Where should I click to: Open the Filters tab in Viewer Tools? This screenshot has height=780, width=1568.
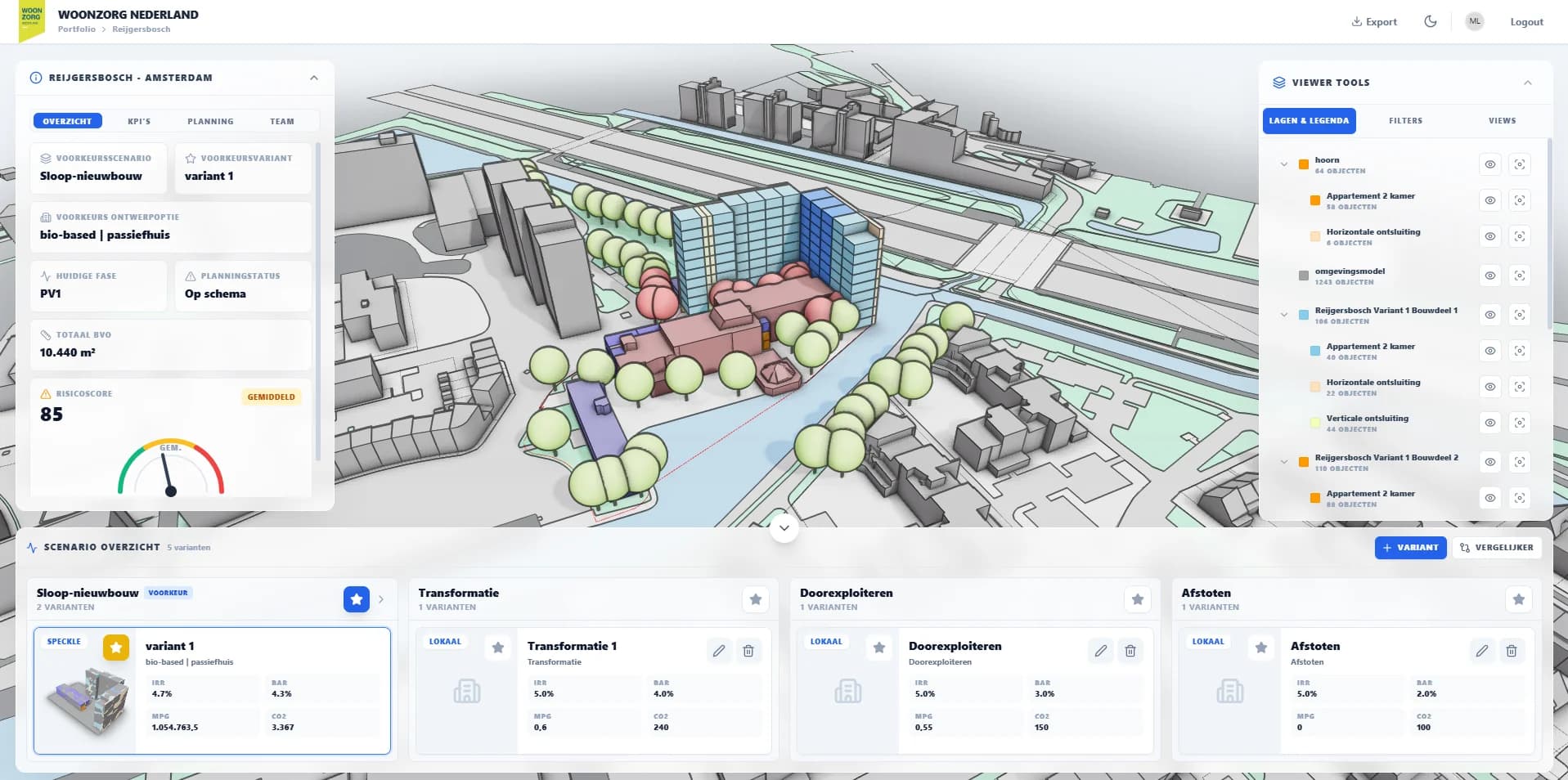click(1405, 121)
